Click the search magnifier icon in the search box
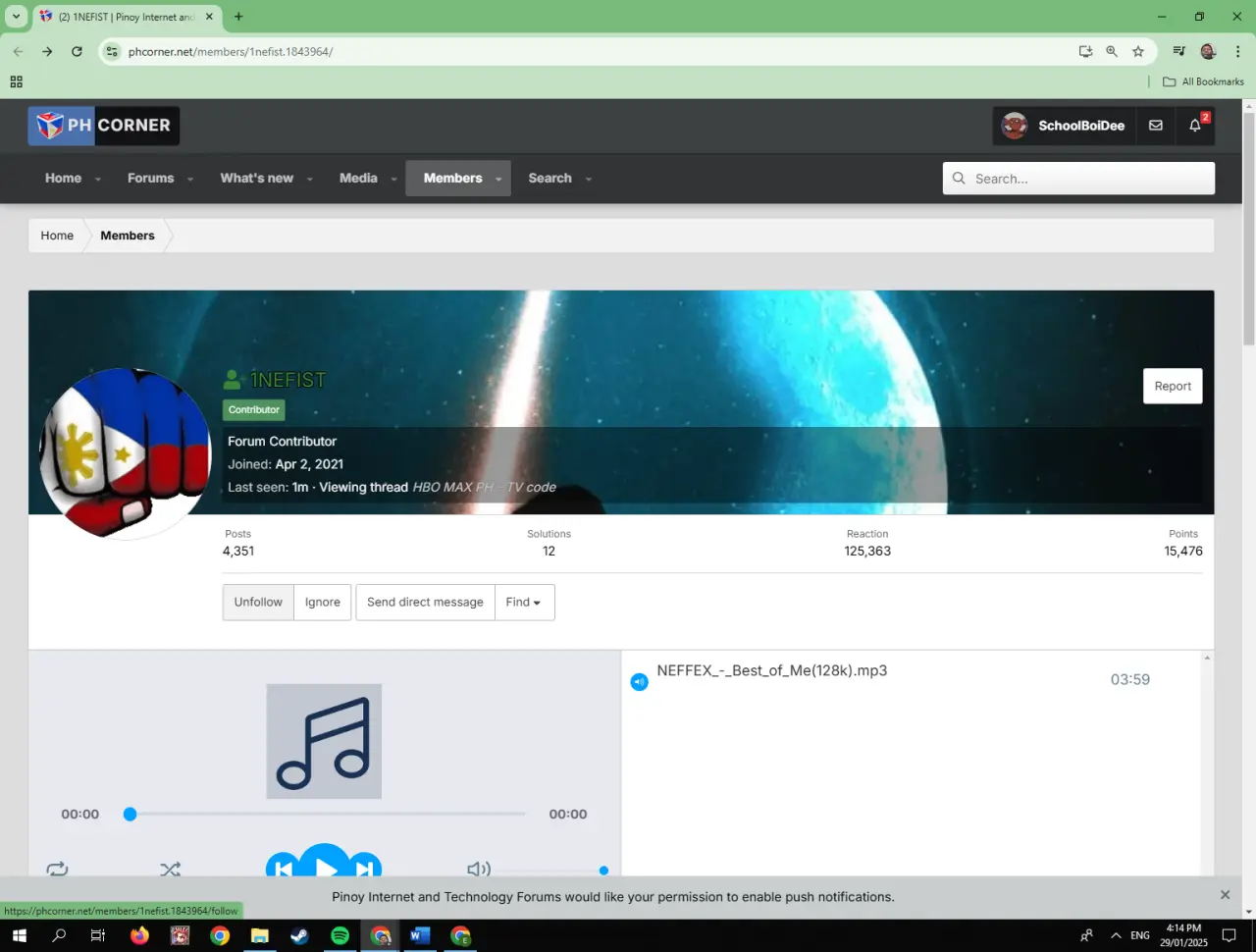Viewport: 1256px width, 952px height. point(959,179)
